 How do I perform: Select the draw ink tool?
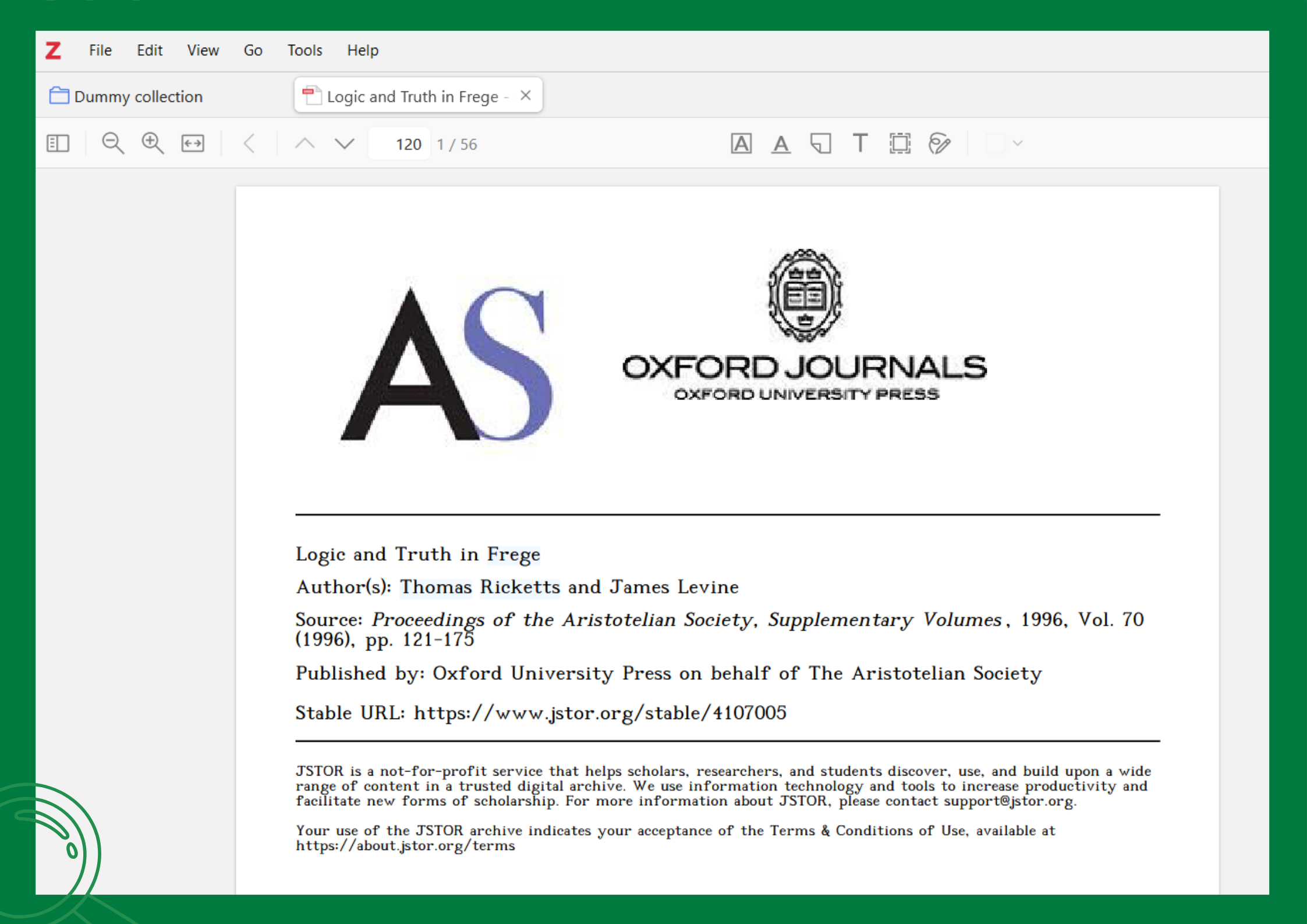pyautogui.click(x=939, y=144)
